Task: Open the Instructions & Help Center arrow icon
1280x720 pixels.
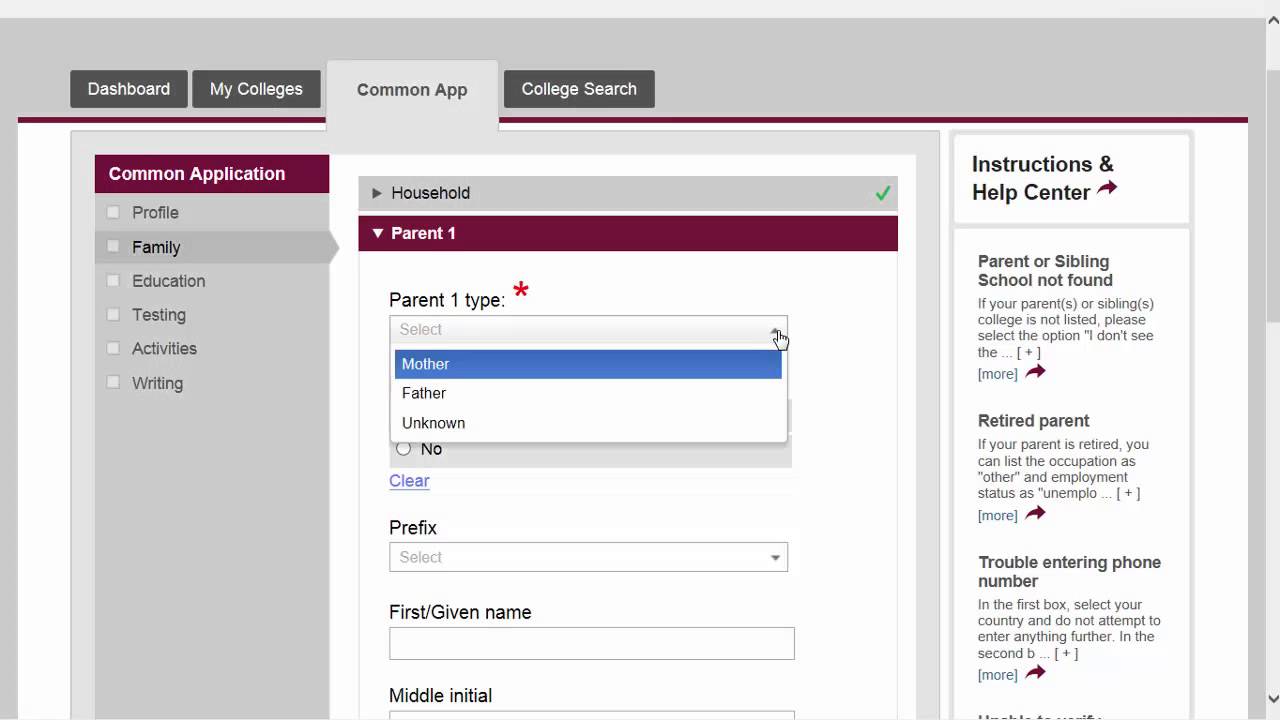Action: (1107, 188)
